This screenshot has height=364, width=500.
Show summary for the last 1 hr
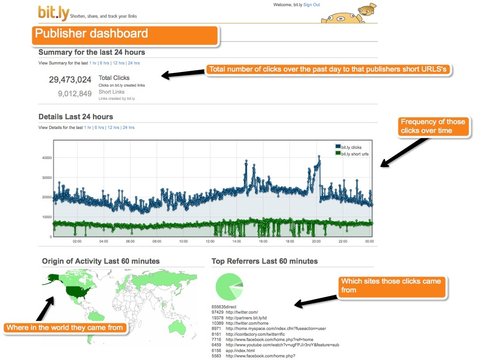93,63
